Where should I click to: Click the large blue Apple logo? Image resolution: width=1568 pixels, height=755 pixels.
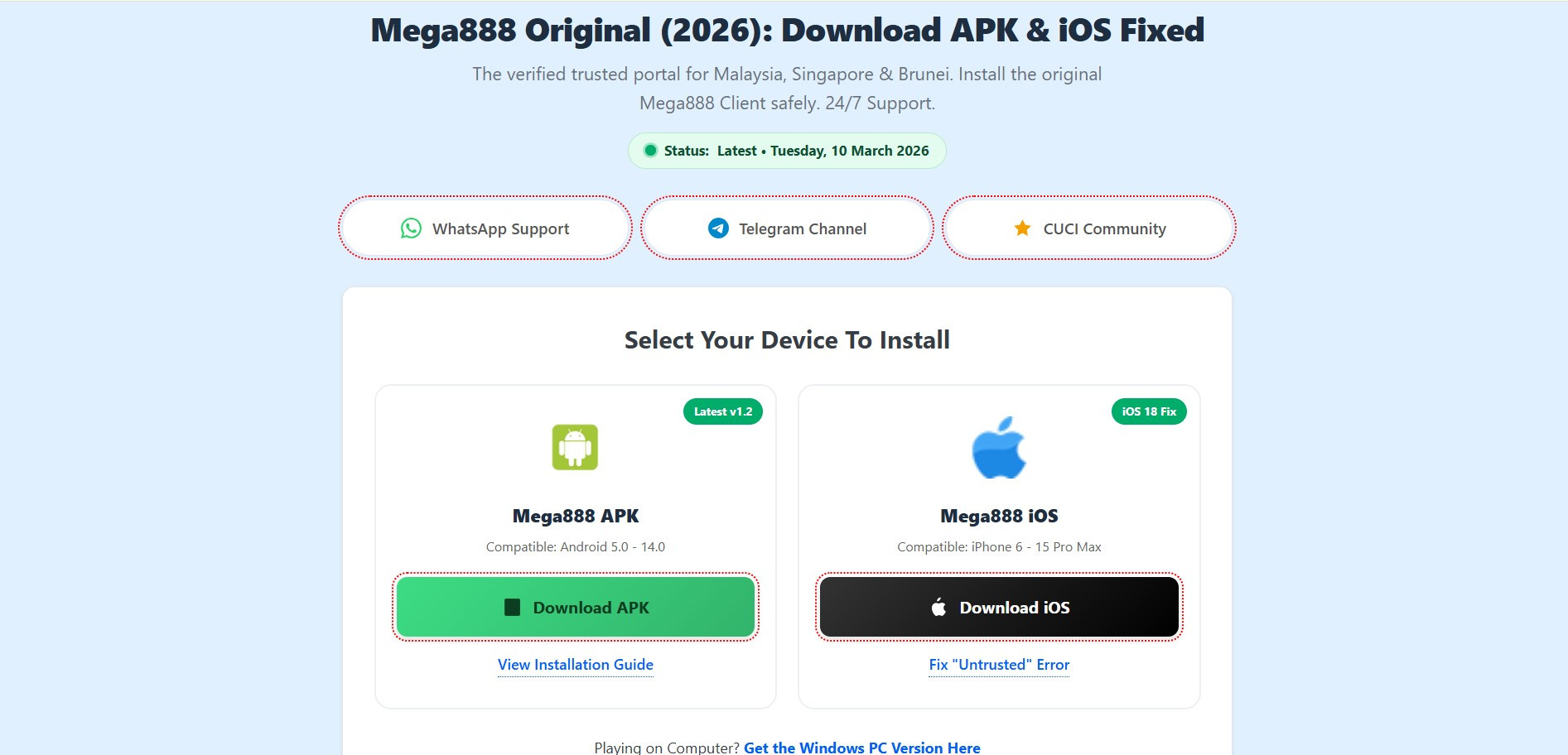(999, 448)
